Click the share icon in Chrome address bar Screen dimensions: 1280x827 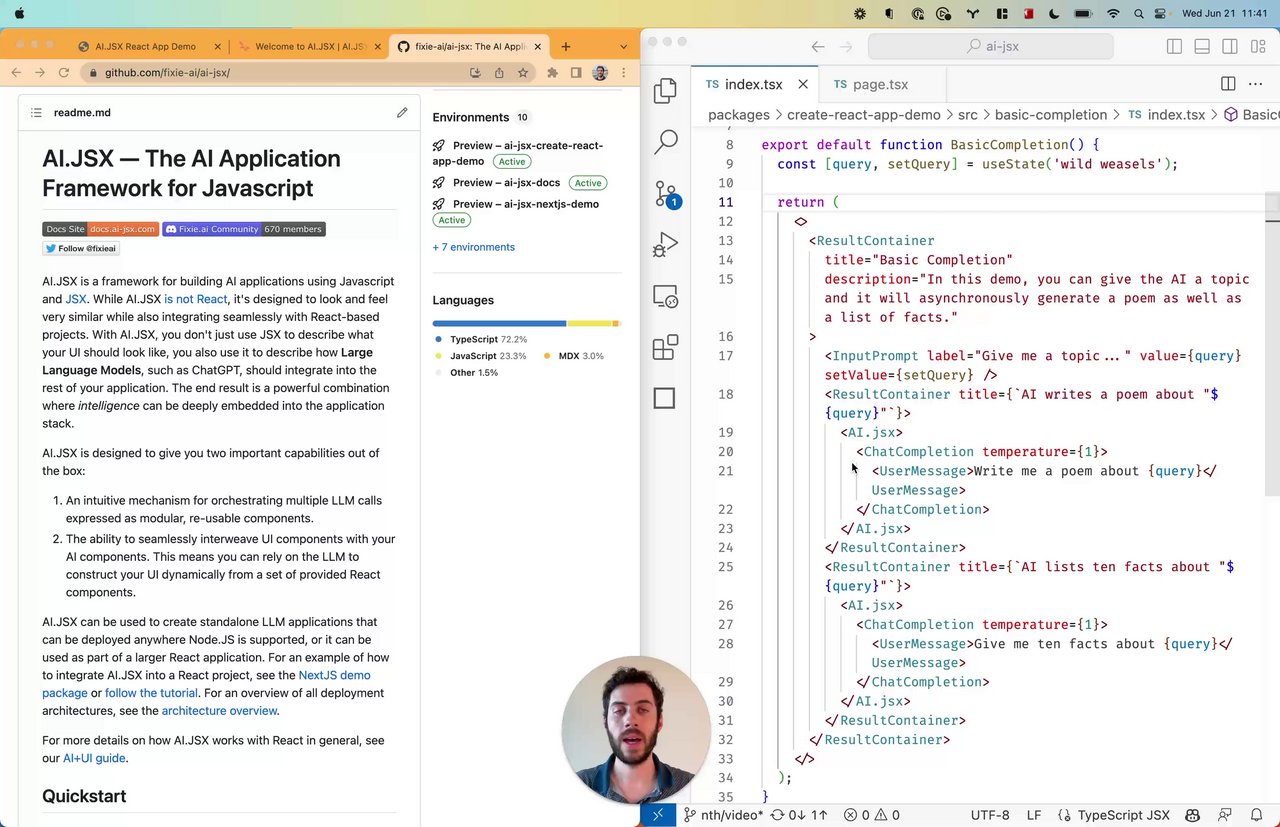tap(499, 73)
